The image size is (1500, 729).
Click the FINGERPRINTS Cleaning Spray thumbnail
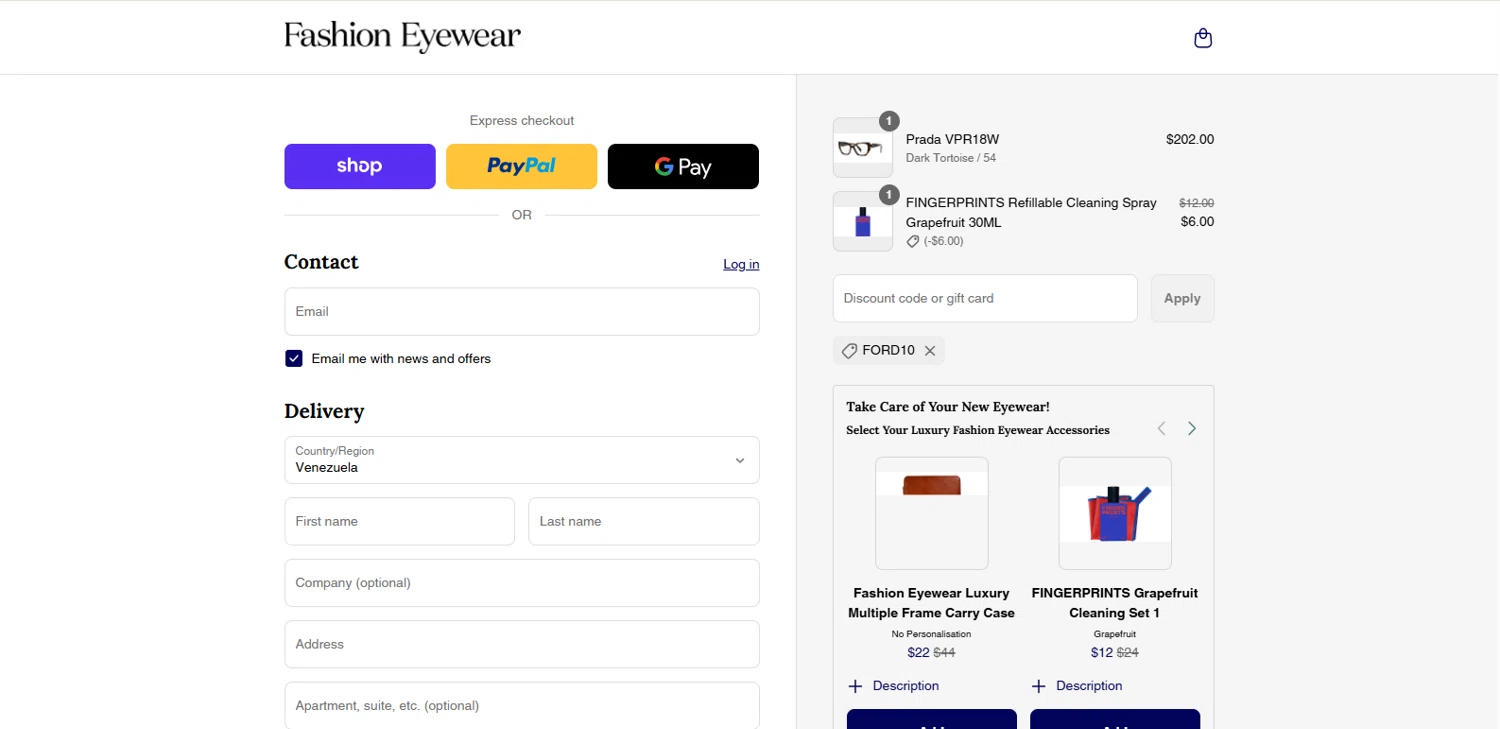click(863, 221)
